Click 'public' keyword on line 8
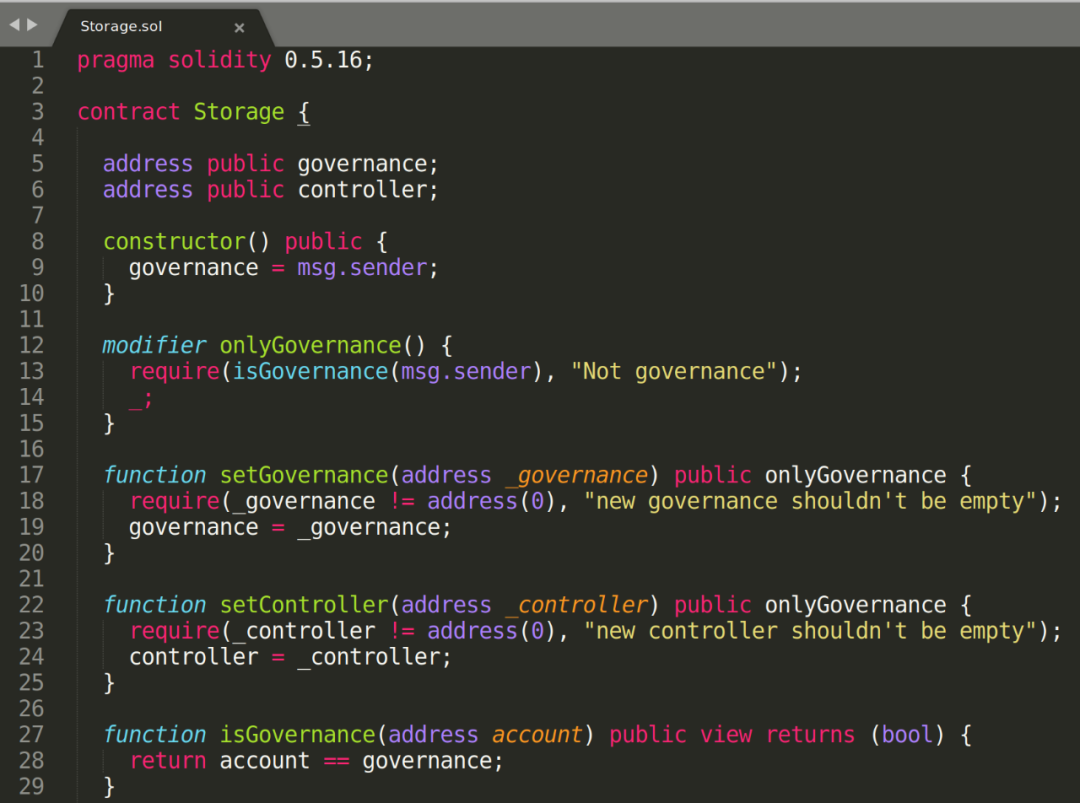This screenshot has height=803, width=1080. click(x=323, y=242)
